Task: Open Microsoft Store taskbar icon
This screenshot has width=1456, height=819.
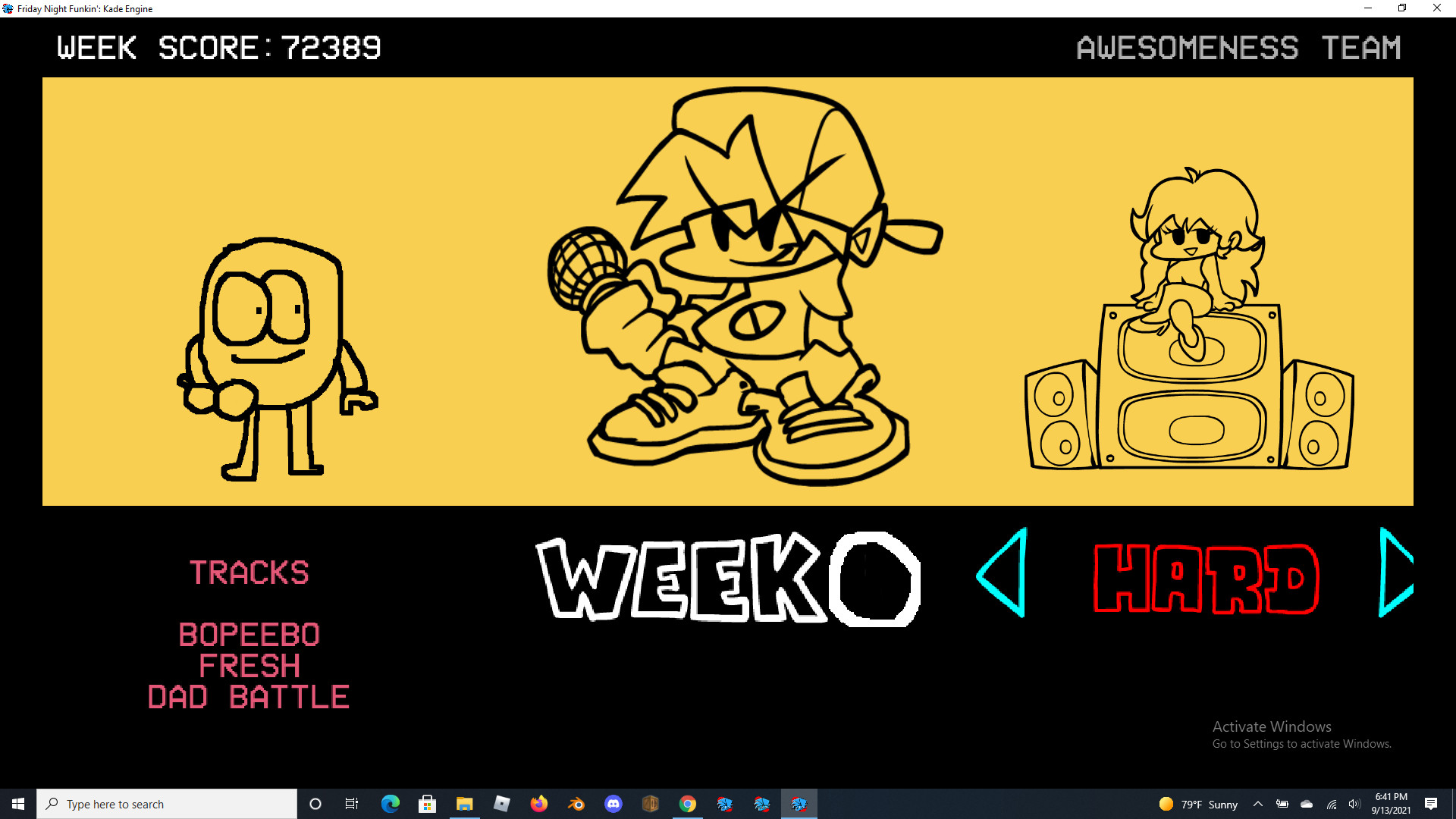Action: pyautogui.click(x=428, y=804)
